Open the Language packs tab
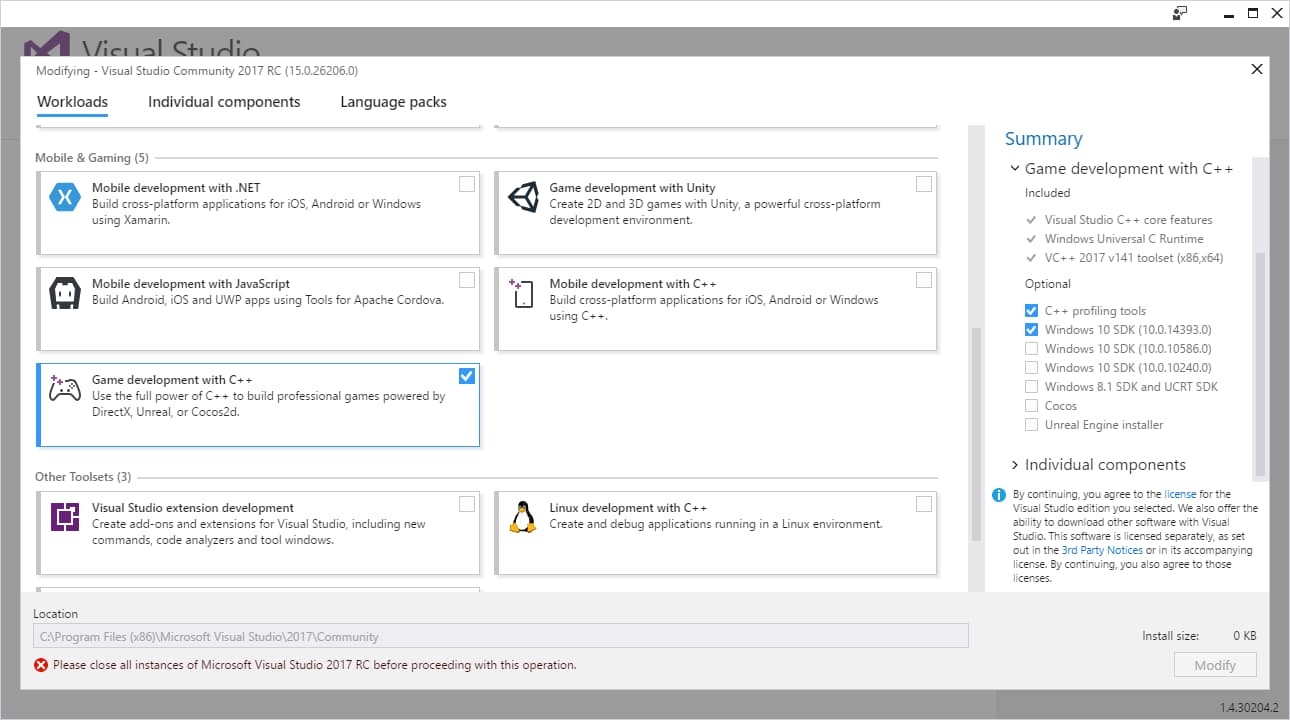1290x720 pixels. click(x=393, y=102)
